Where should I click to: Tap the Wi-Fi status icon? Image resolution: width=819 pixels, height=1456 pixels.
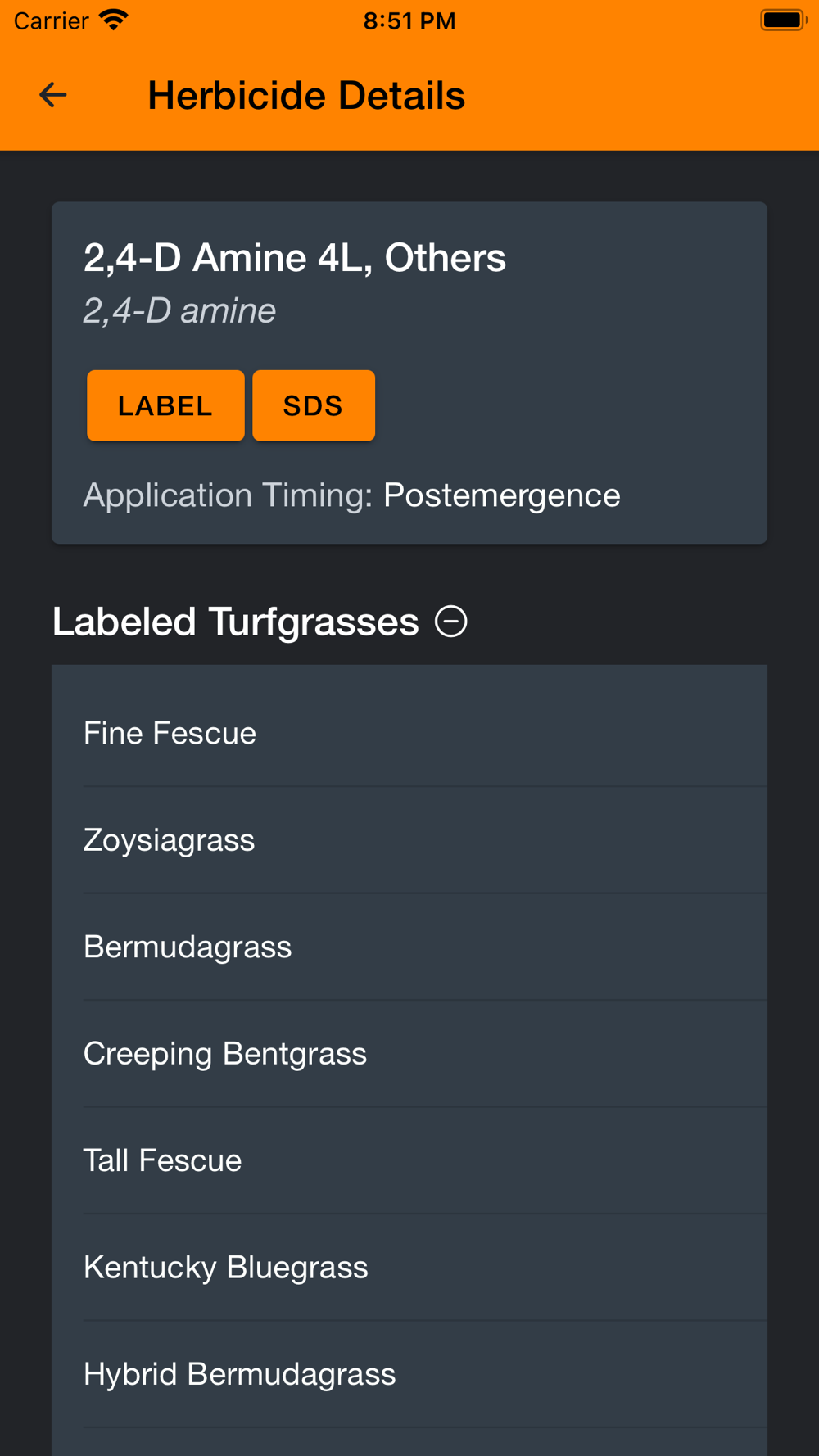point(114,20)
